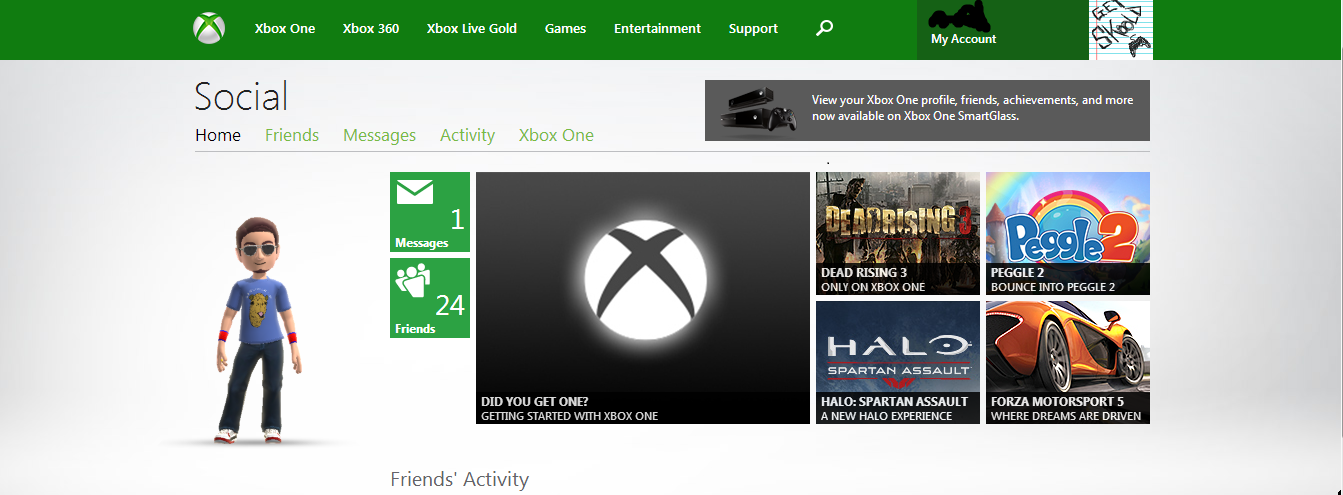1343x495 pixels.
Task: Click 'BOUNCE INTO PEGGLE 2' caption
Action: coord(1053,287)
